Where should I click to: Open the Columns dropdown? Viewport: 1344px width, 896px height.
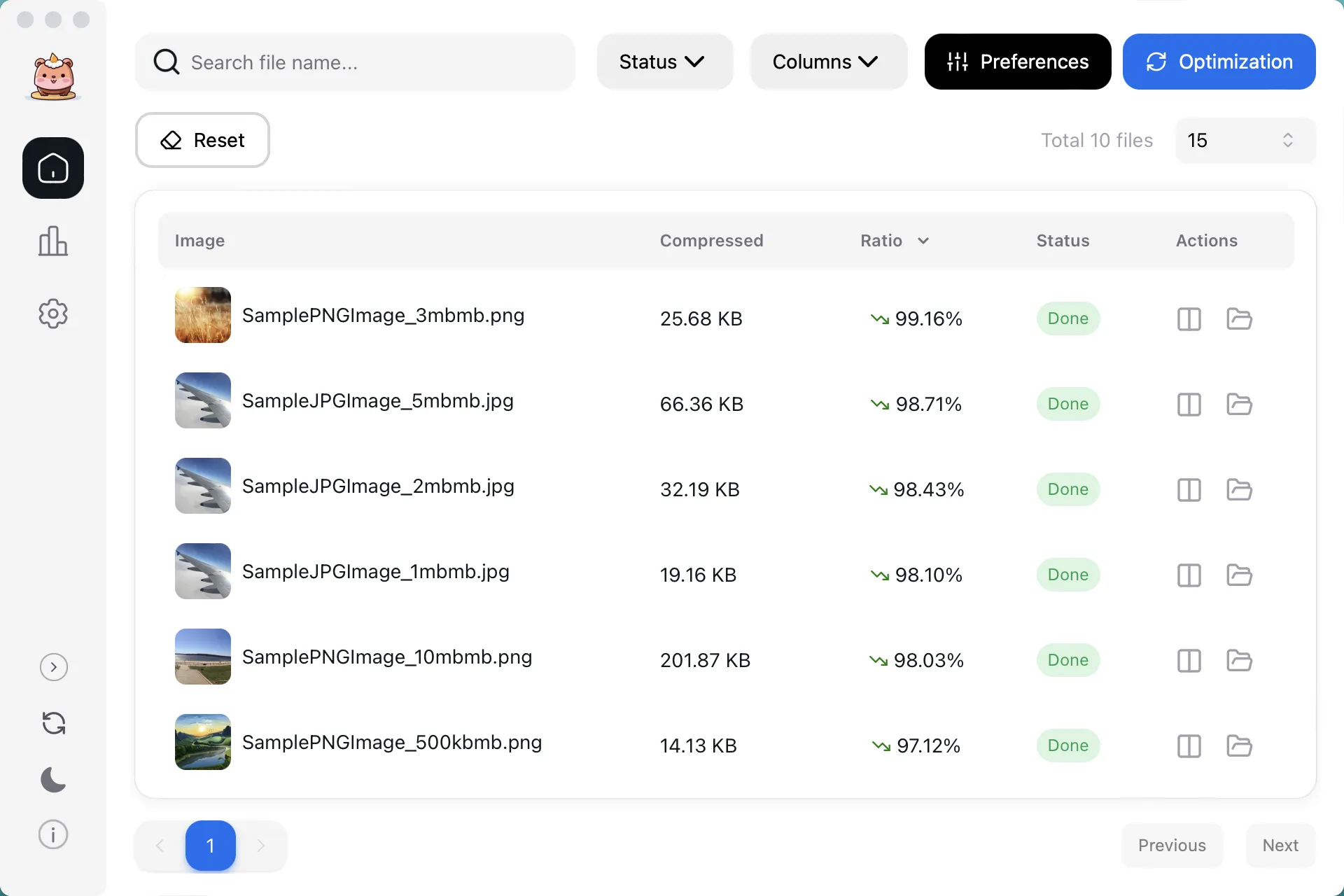[x=828, y=62]
